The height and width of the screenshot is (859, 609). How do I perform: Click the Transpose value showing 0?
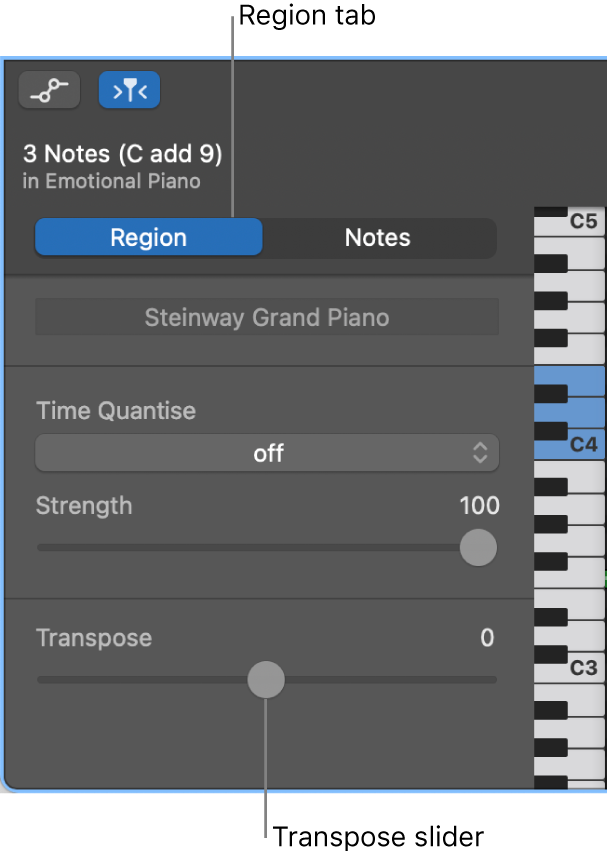click(x=488, y=638)
